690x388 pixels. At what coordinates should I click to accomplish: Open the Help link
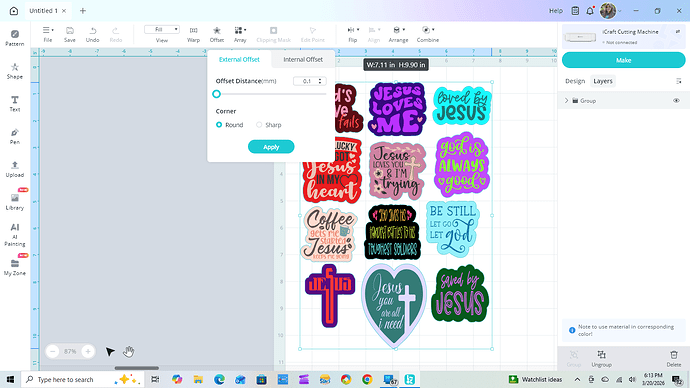coord(556,11)
